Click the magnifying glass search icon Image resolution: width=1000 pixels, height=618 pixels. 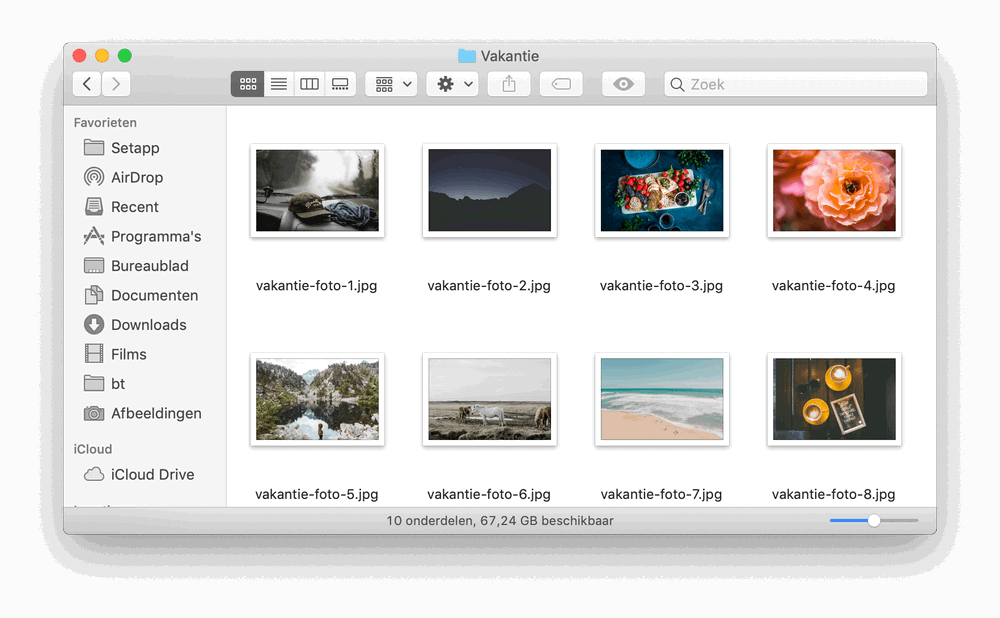[x=677, y=84]
